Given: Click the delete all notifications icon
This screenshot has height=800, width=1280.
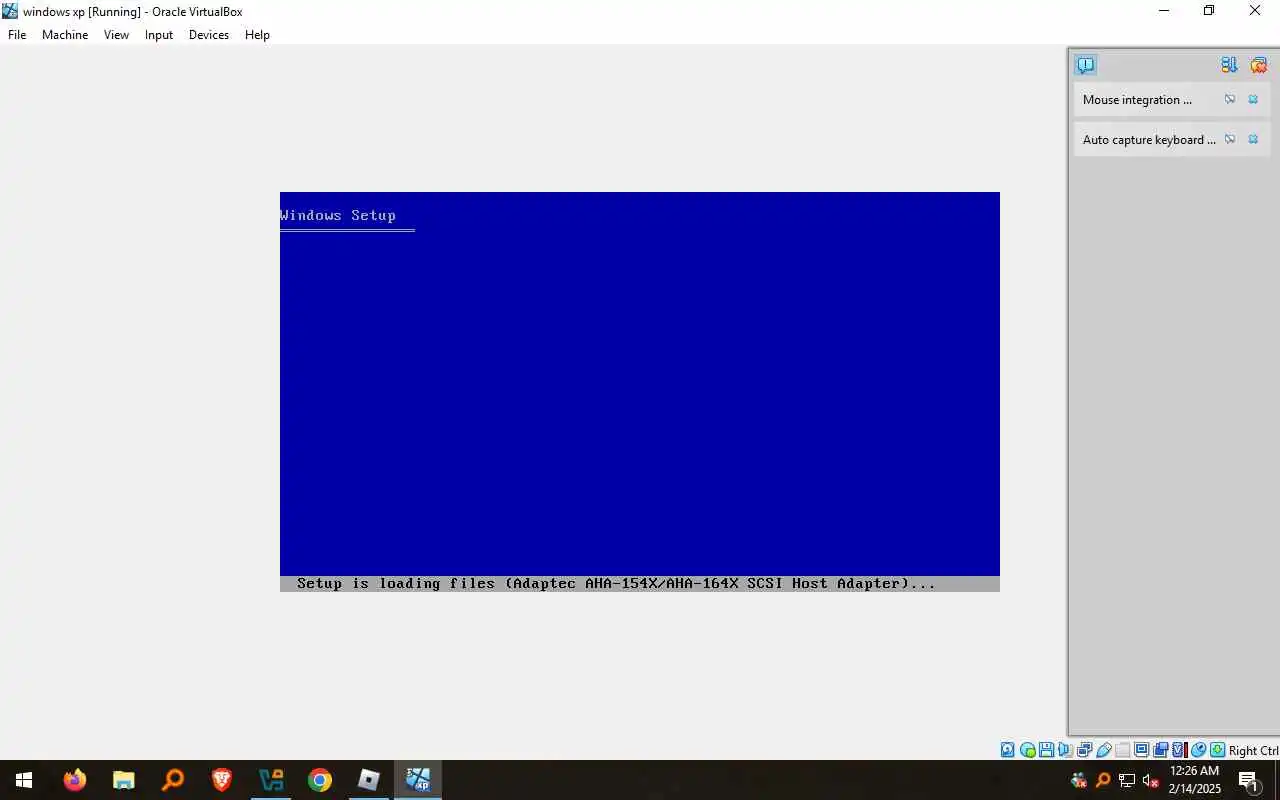Looking at the screenshot, I should (x=1258, y=65).
